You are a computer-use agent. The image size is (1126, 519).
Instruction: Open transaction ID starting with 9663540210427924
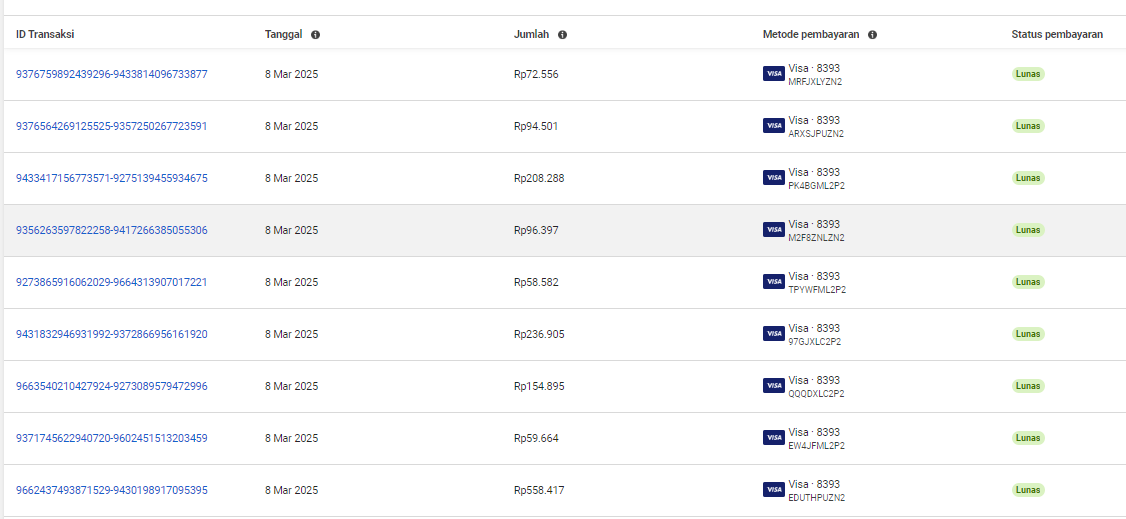[112, 386]
